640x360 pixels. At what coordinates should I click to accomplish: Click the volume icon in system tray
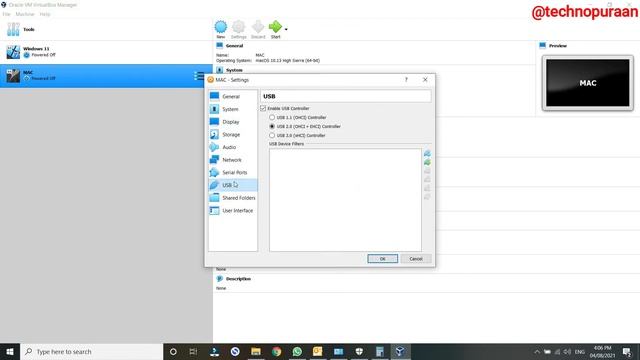[x=568, y=352]
